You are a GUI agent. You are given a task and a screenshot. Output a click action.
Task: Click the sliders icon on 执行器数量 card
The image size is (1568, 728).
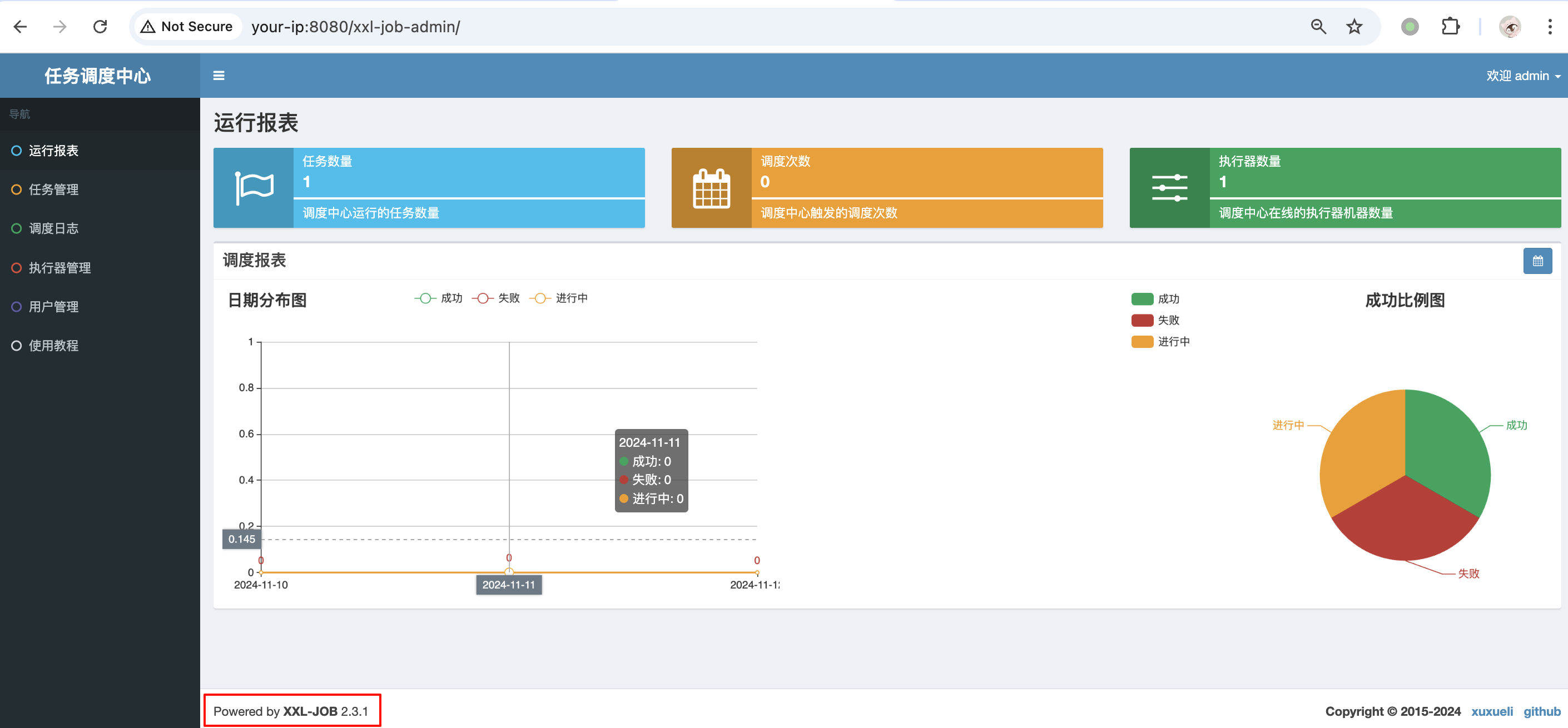point(1169,188)
